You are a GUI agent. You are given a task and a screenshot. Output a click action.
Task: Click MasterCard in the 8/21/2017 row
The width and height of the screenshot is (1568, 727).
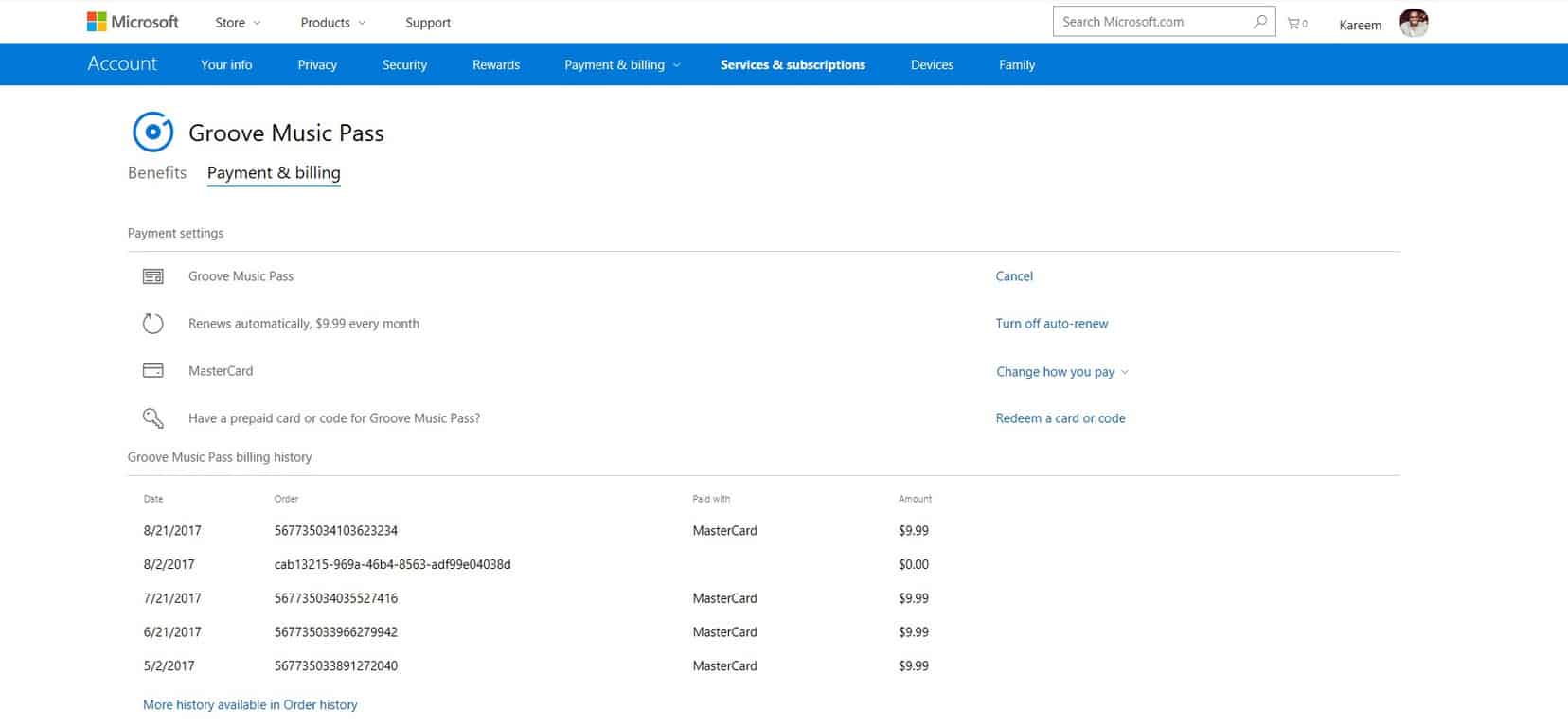724,531
